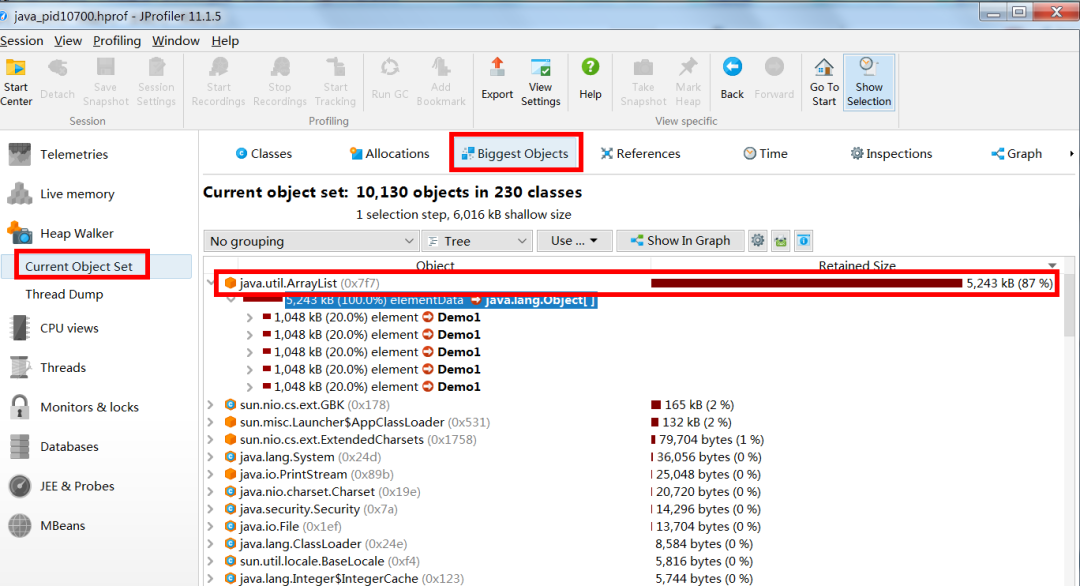1080x586 pixels.
Task: Toggle the Show Selection button
Action: (x=869, y=82)
